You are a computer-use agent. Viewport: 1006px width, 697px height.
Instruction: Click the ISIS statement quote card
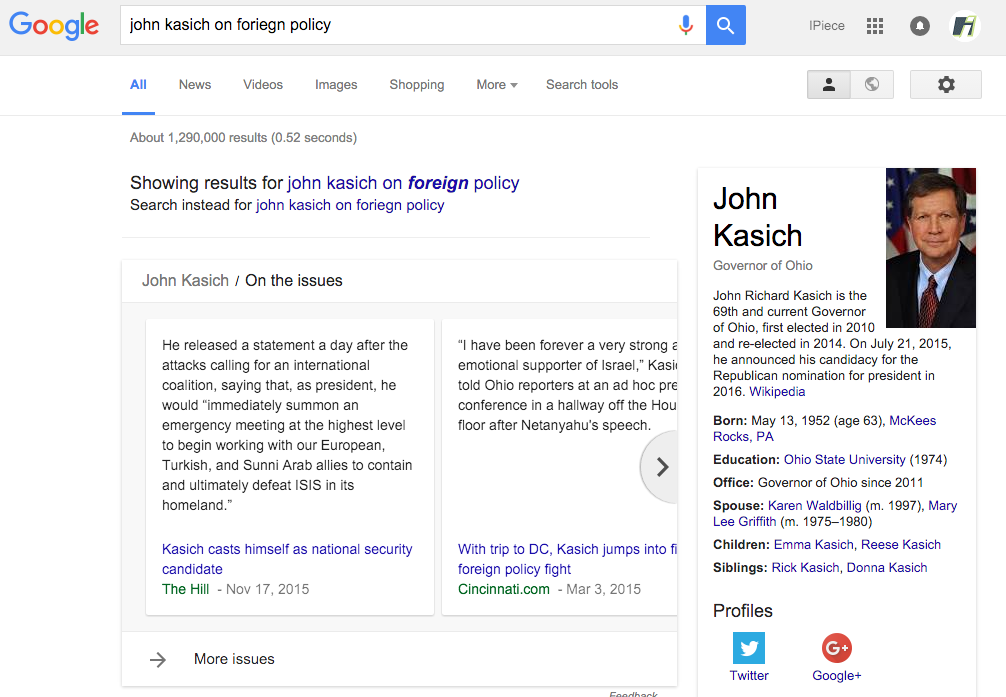pyautogui.click(x=290, y=467)
